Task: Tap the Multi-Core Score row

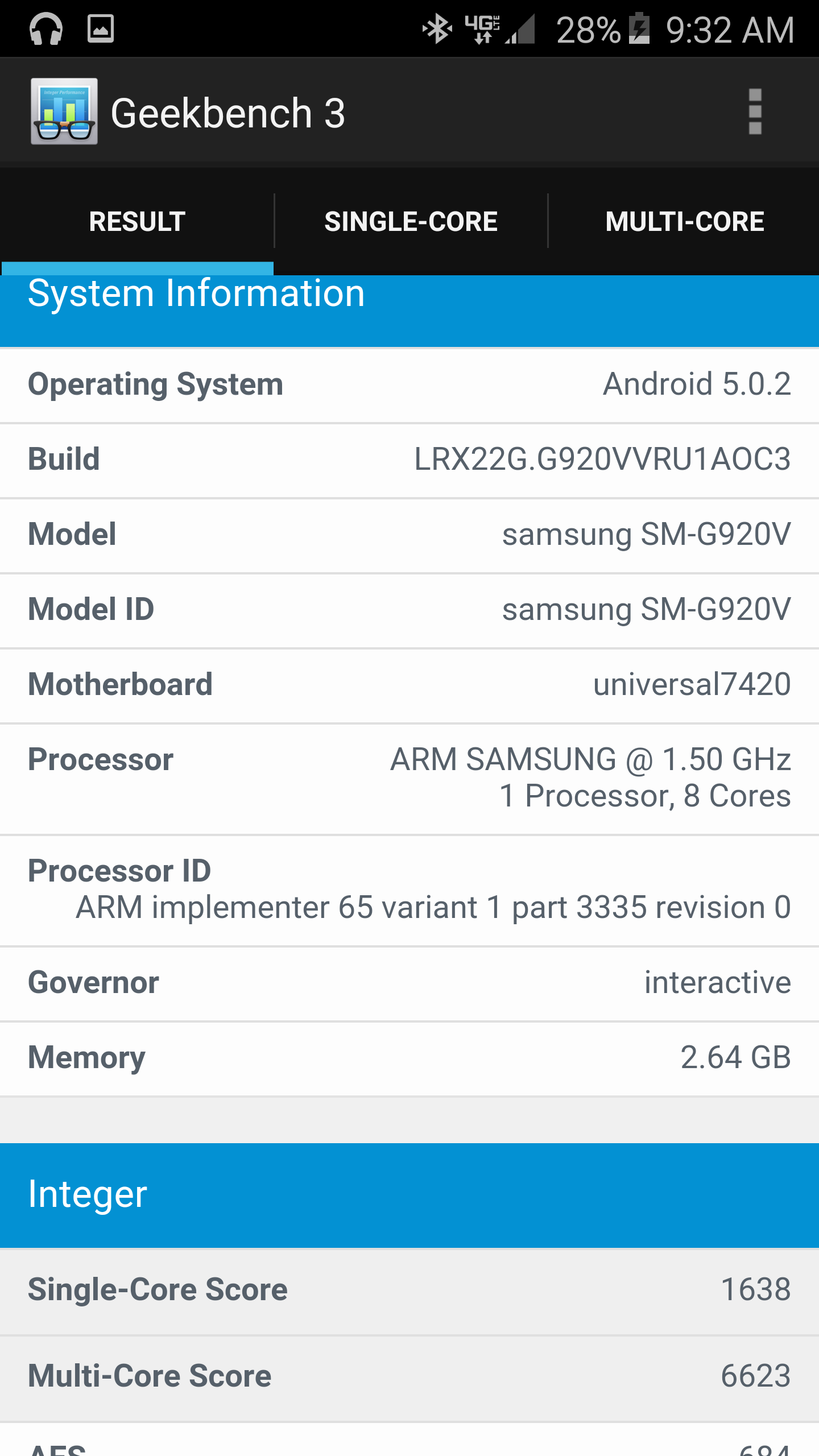Action: point(409,1376)
